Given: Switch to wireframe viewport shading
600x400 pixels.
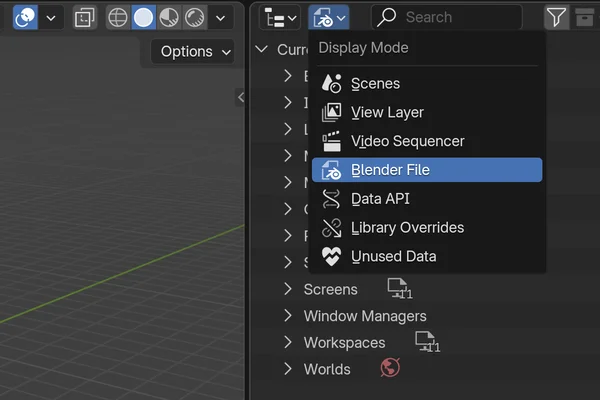Looking at the screenshot, I should tap(118, 17).
